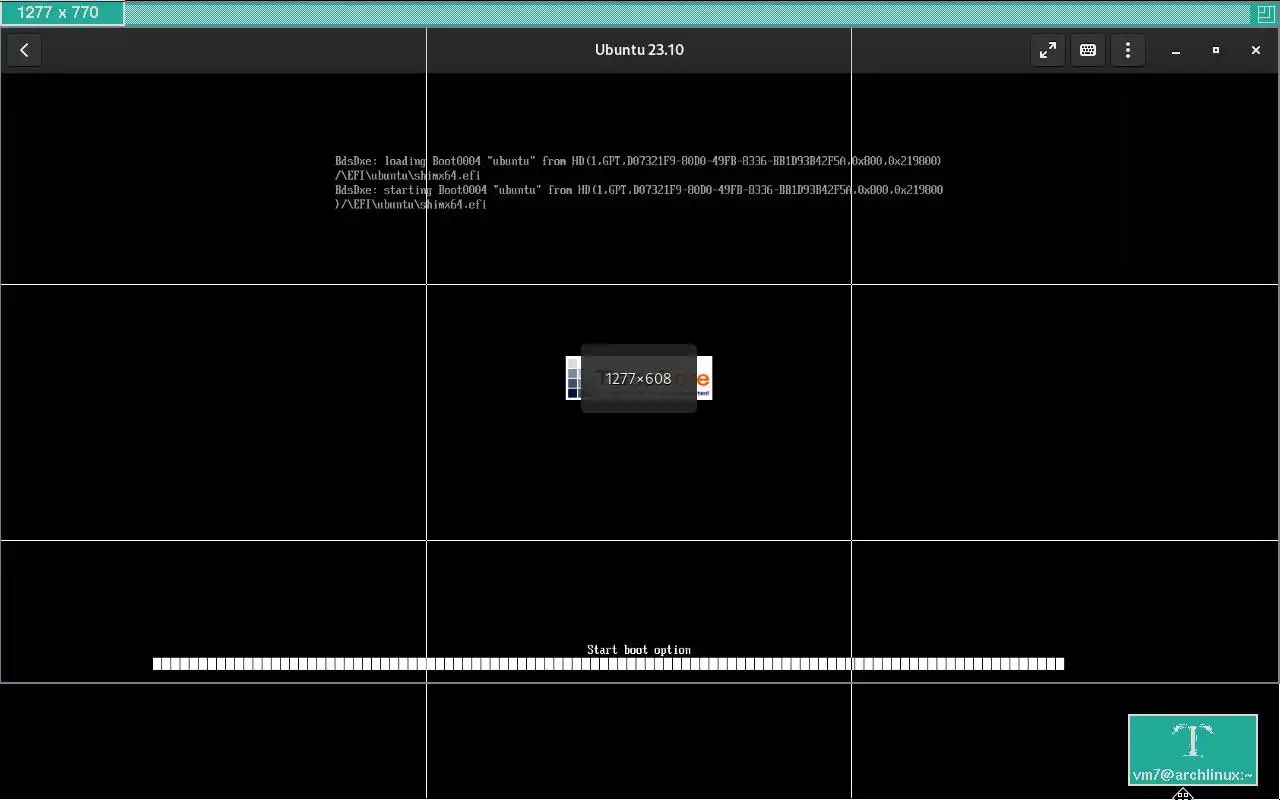Click the "Ubuntu 23.10" window title

(x=639, y=50)
